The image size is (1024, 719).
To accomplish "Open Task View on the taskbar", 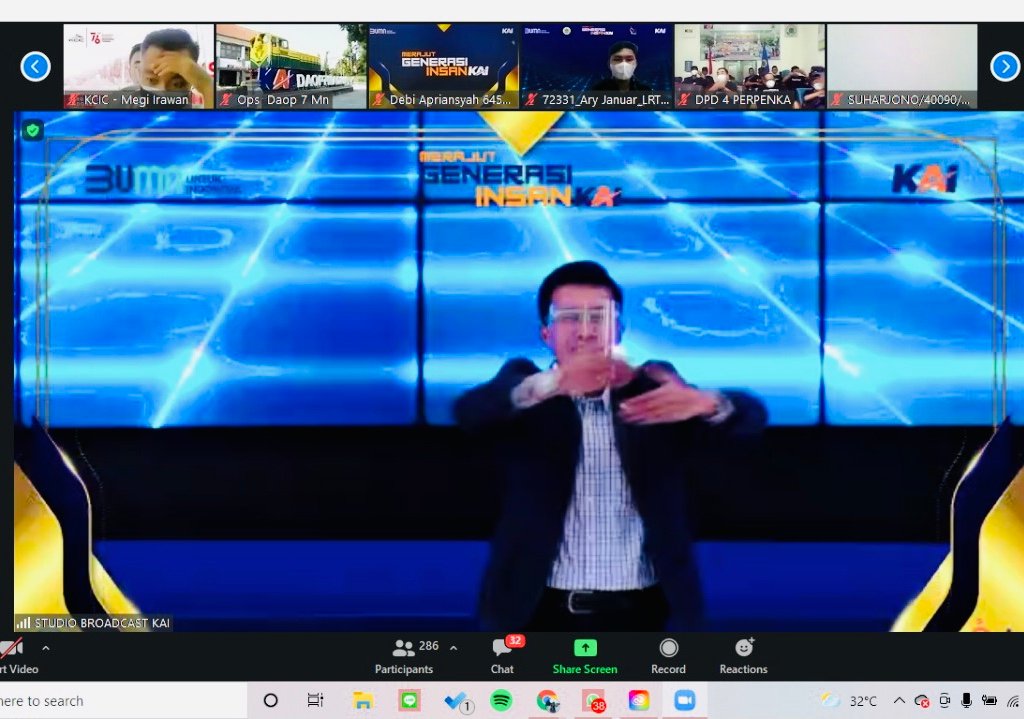I will (315, 701).
